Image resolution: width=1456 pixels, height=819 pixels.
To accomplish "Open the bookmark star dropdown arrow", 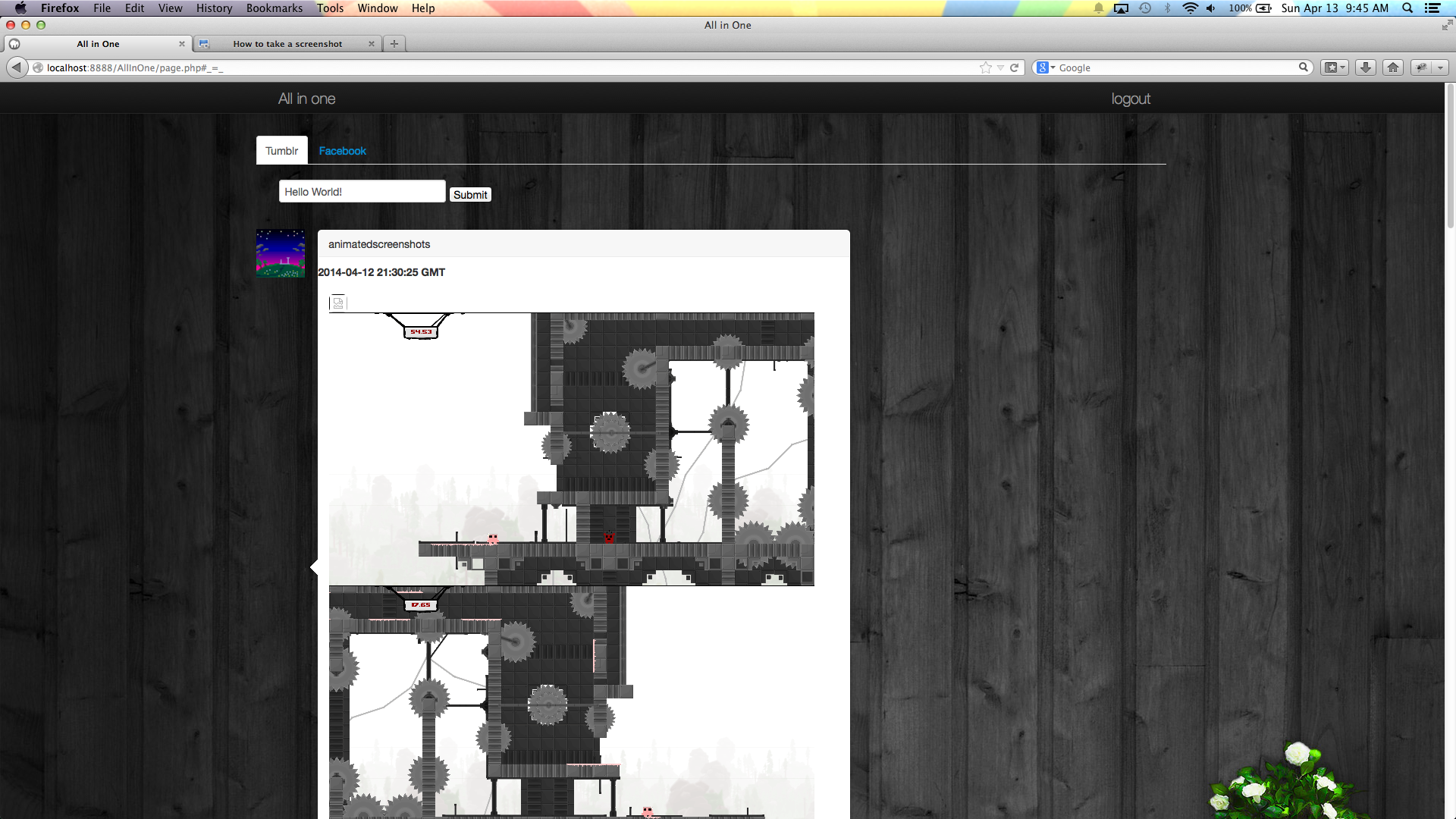I will [1000, 67].
